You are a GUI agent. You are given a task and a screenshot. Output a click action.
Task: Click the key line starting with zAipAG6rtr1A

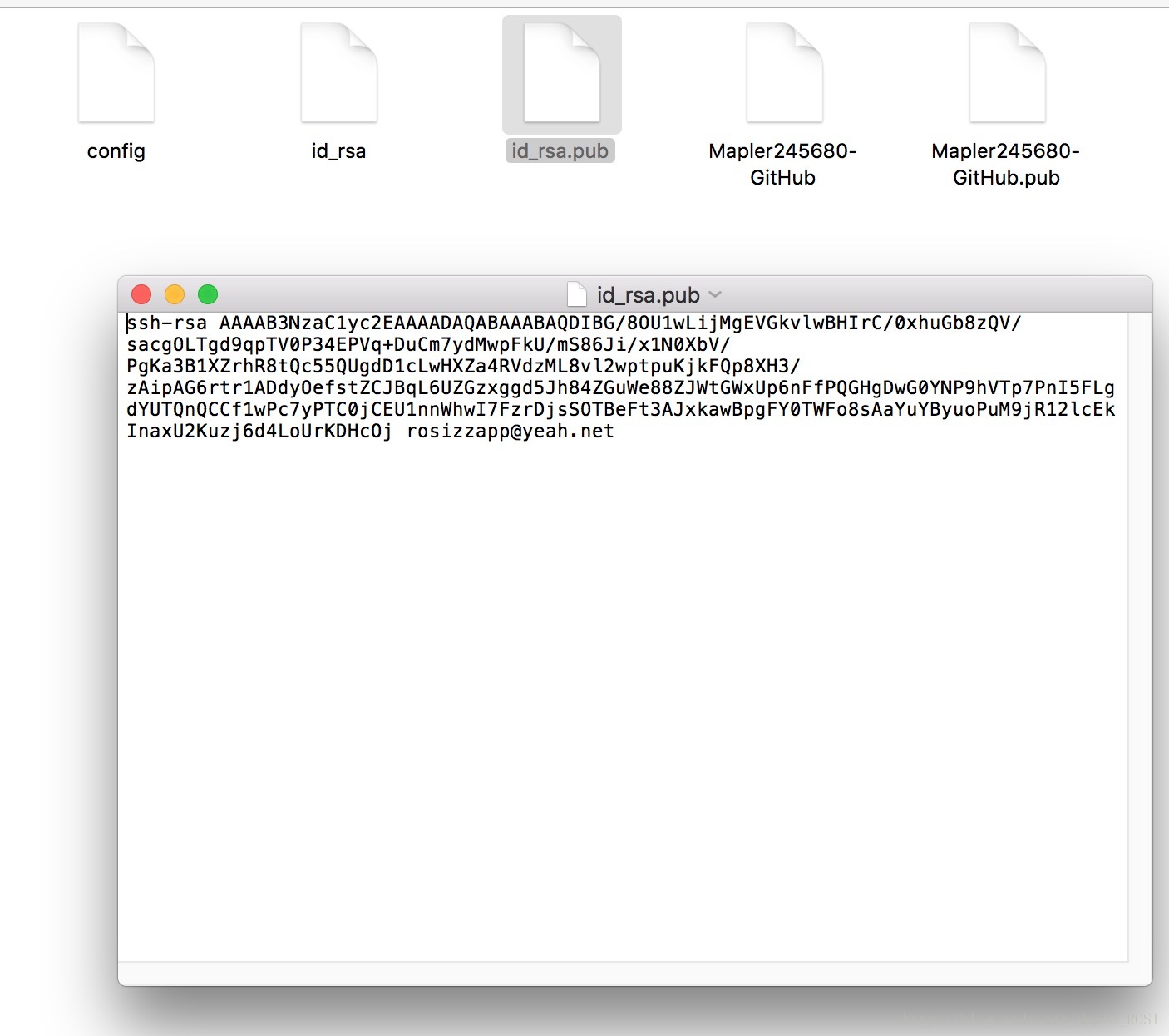point(620,387)
